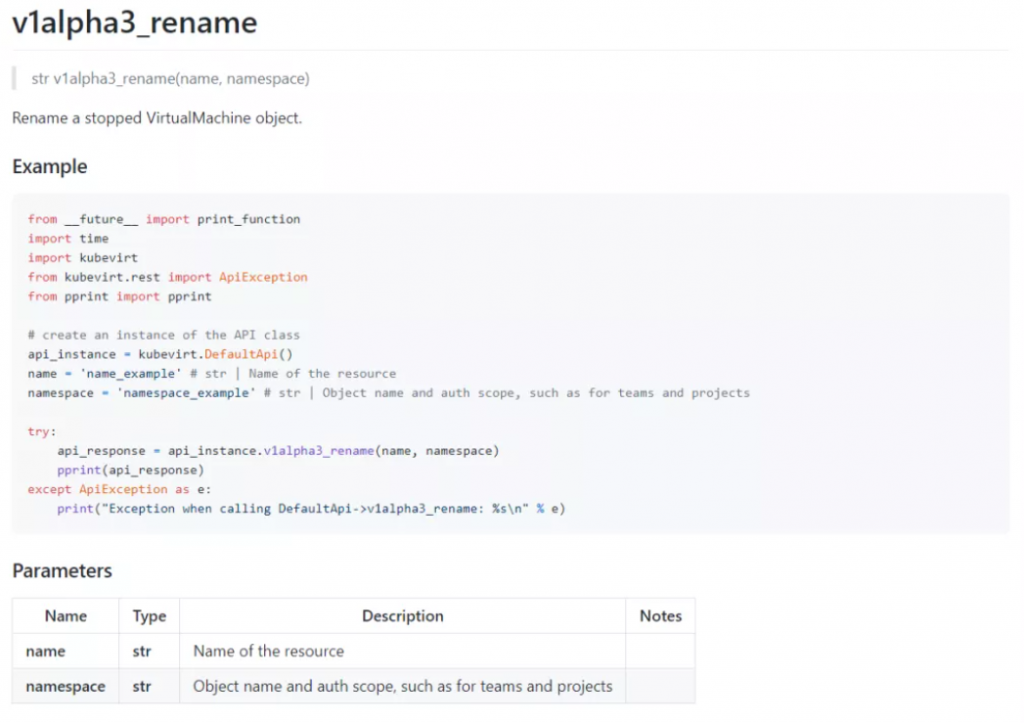Image resolution: width=1024 pixels, height=723 pixels.
Task: Click the str type cell in the name row
Action: [x=149, y=651]
